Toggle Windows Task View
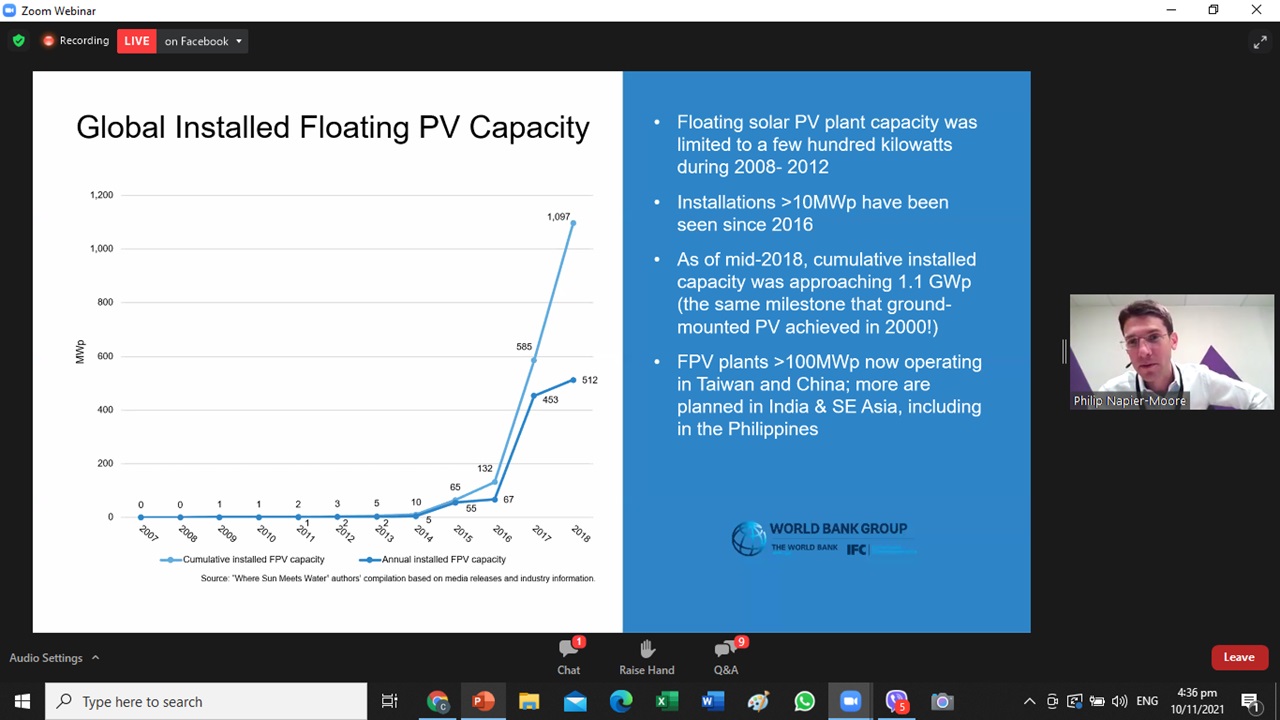The height and width of the screenshot is (720, 1280). point(390,702)
